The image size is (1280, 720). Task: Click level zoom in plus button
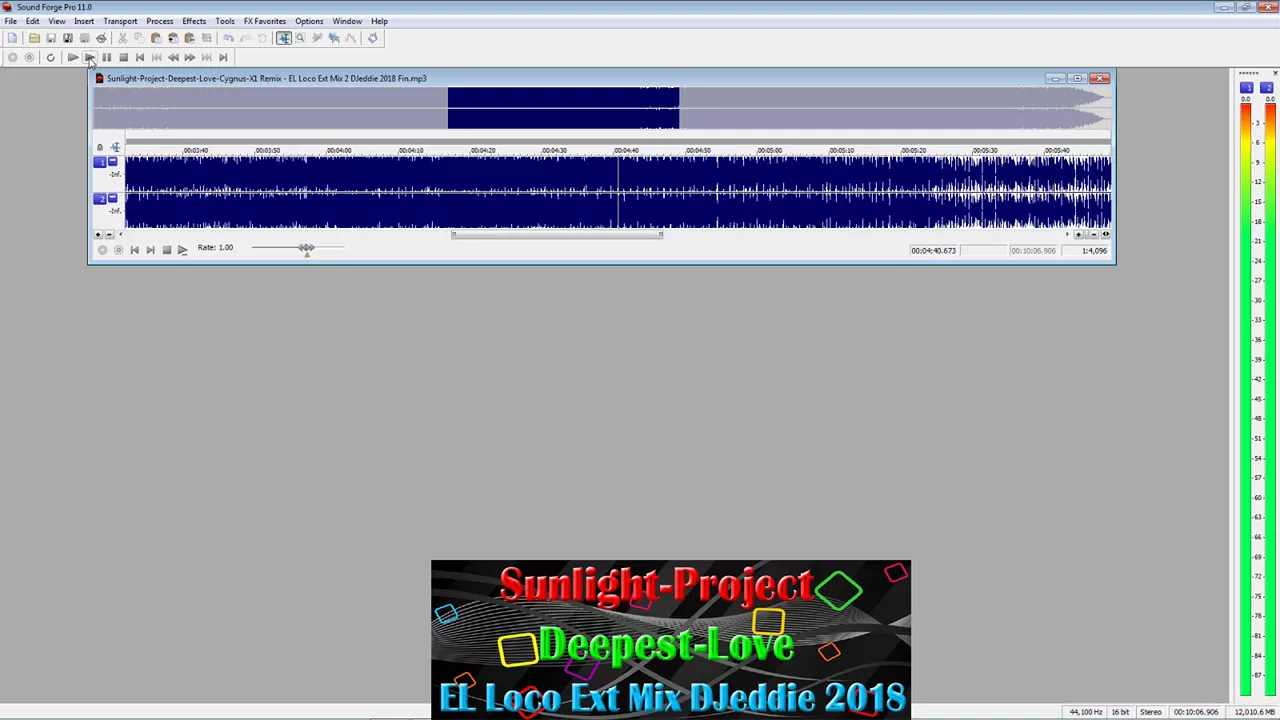pos(98,235)
